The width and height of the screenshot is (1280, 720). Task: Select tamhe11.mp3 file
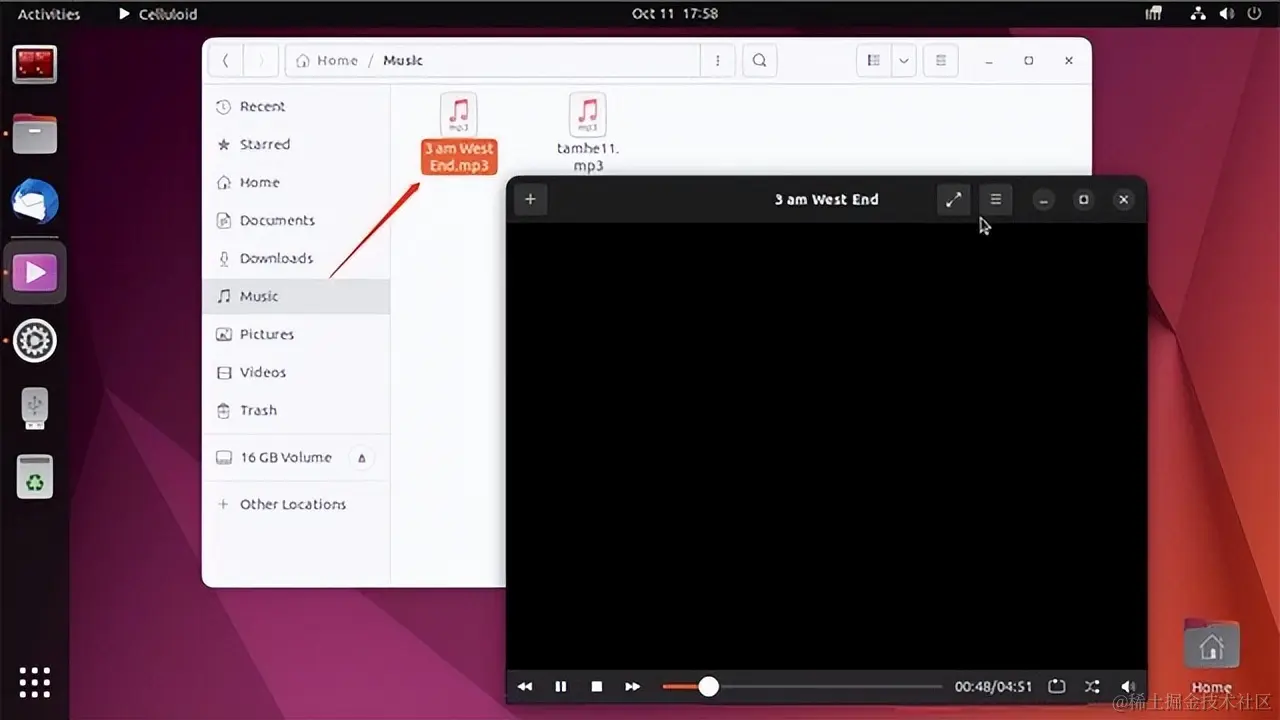(x=588, y=133)
